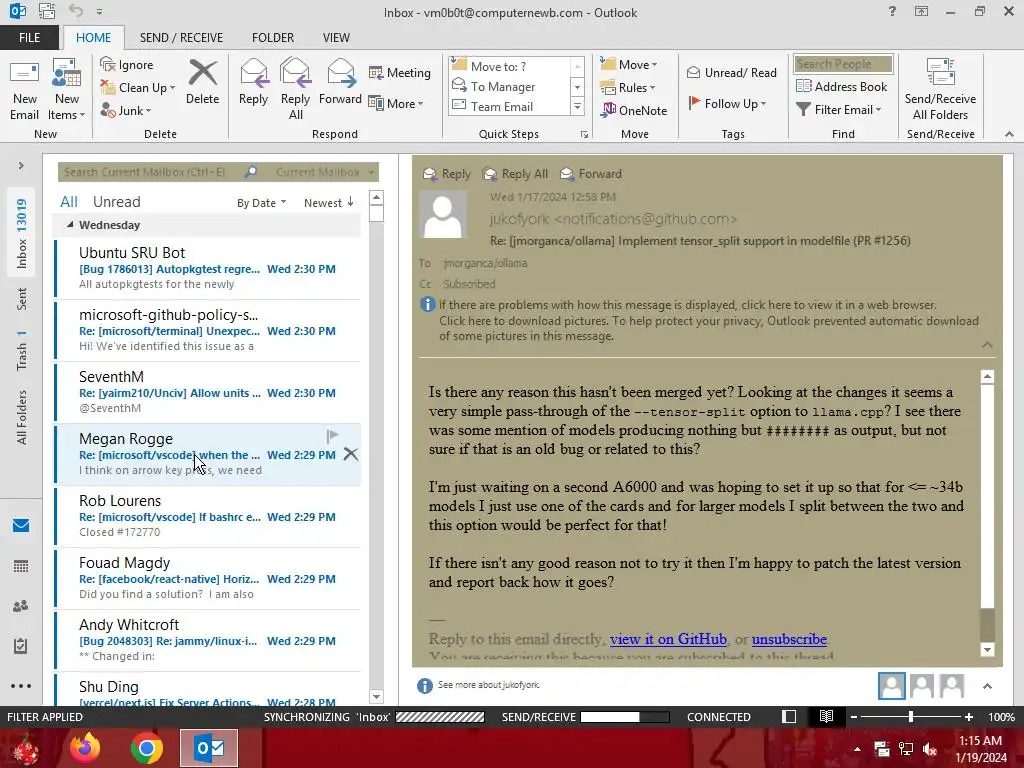Open more navigation options (three dots)
The width and height of the screenshot is (1024, 768).
[x=21, y=686]
